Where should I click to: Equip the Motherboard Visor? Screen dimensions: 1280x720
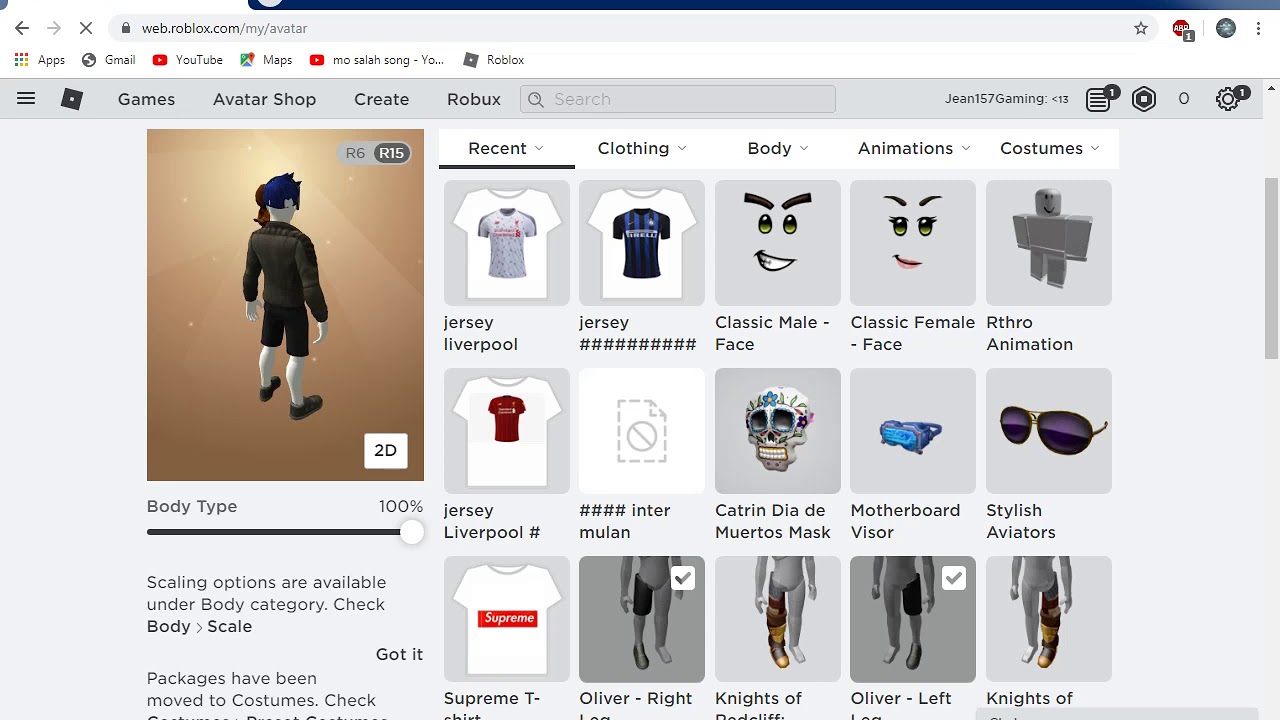coord(913,431)
